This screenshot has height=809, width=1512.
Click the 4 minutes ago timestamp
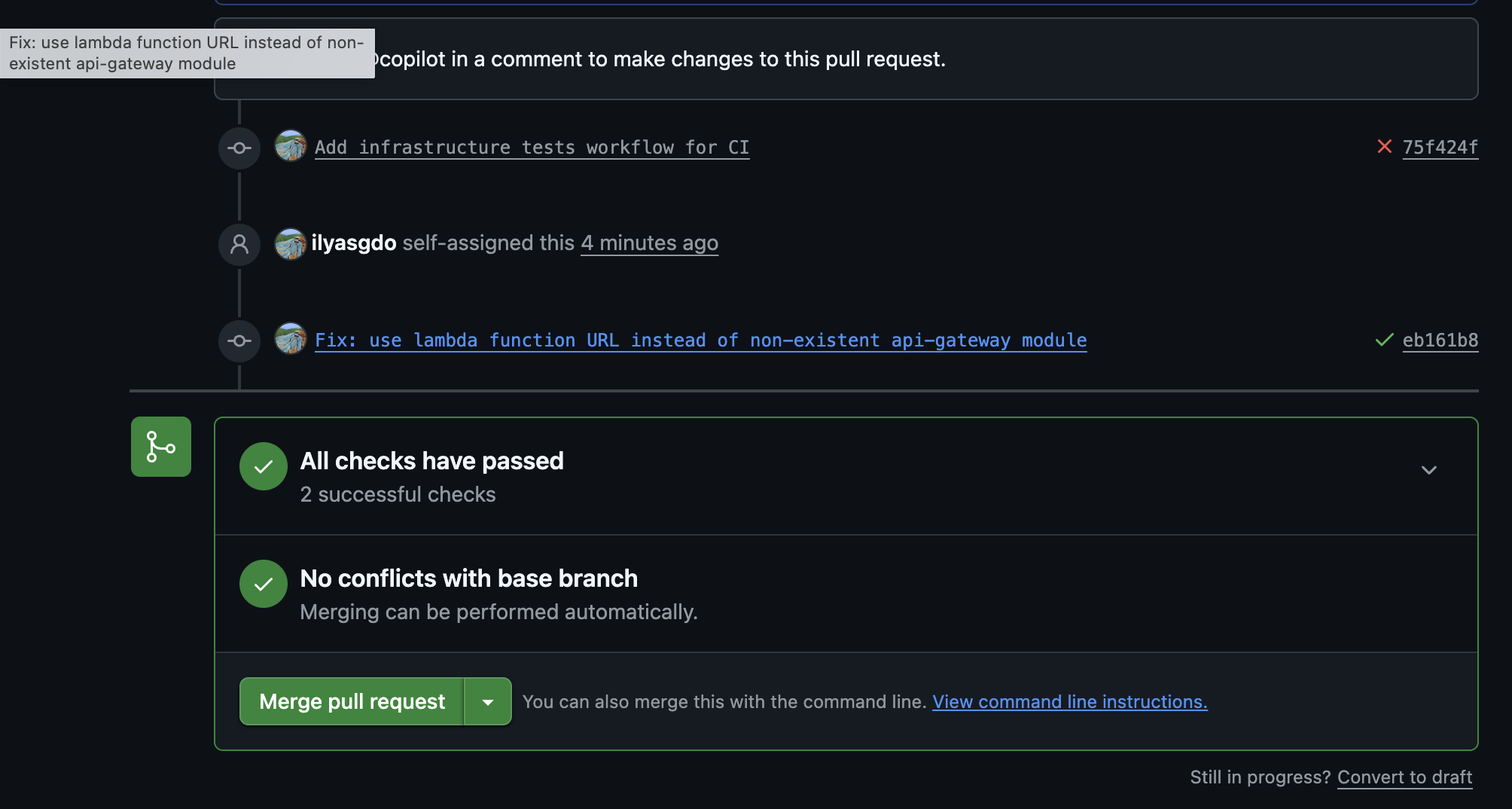(649, 243)
